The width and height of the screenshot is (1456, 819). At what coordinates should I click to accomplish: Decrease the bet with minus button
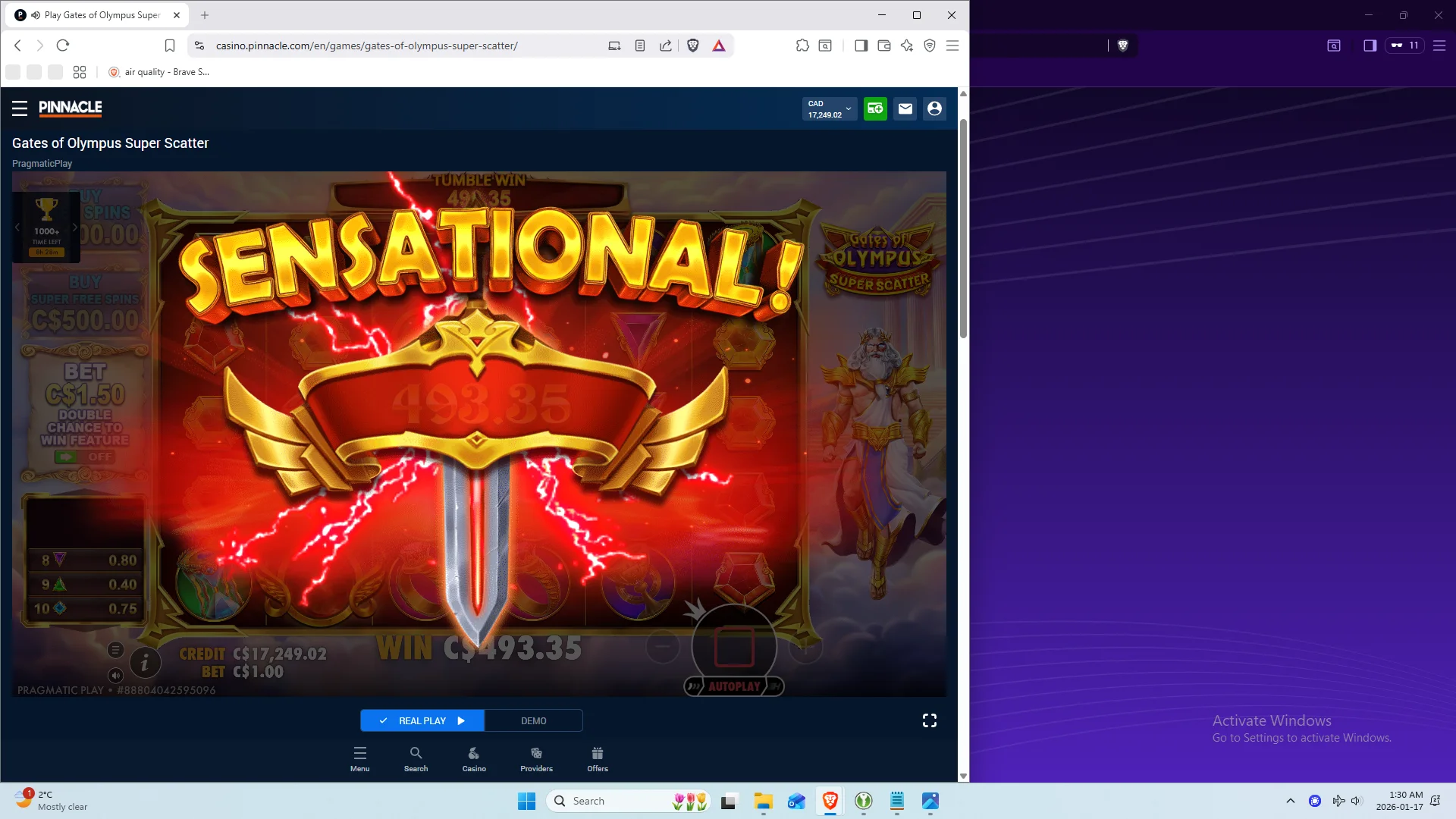coord(663,647)
